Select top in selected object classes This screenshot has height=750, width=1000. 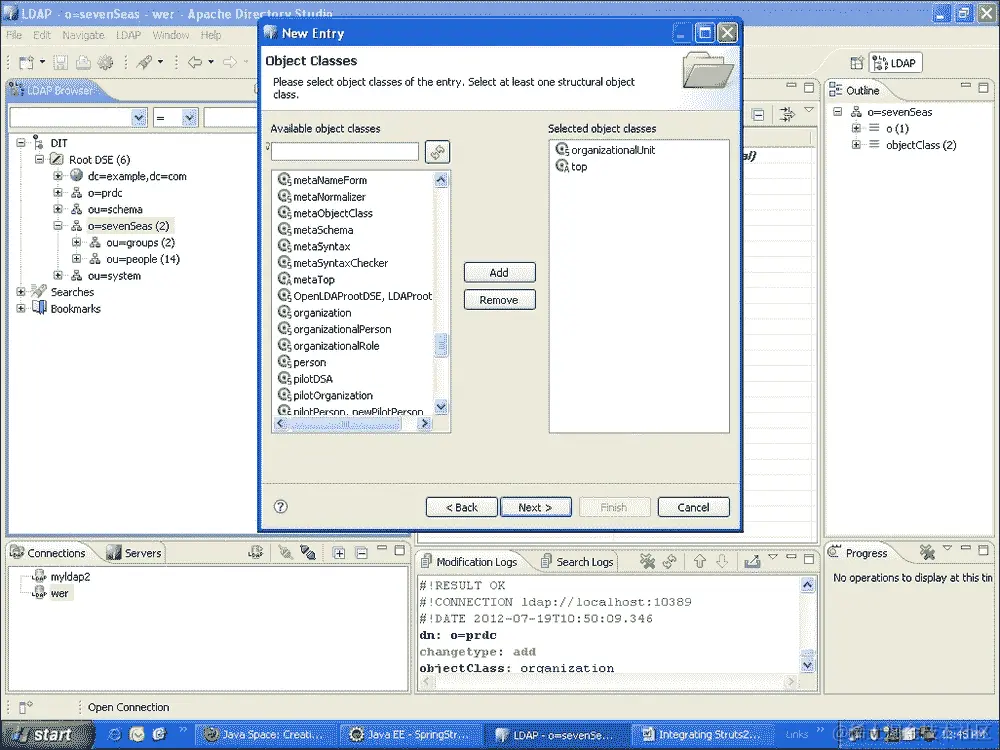(x=578, y=166)
